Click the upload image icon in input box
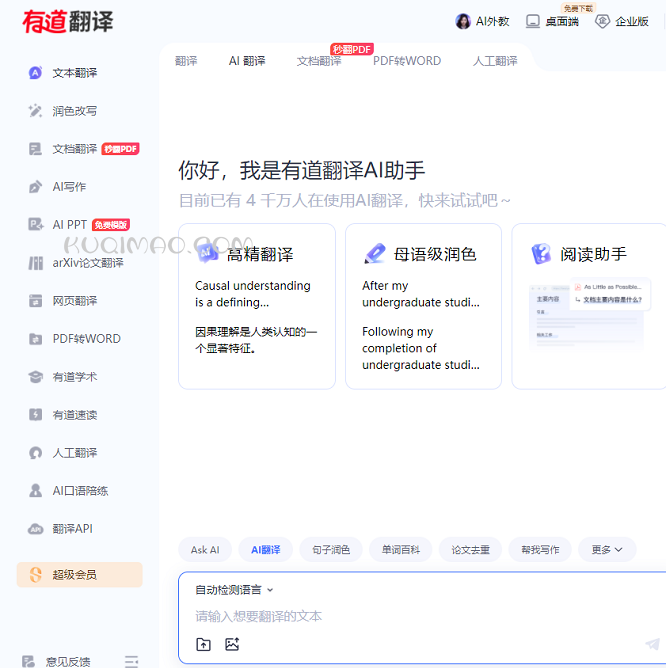 click(x=232, y=644)
